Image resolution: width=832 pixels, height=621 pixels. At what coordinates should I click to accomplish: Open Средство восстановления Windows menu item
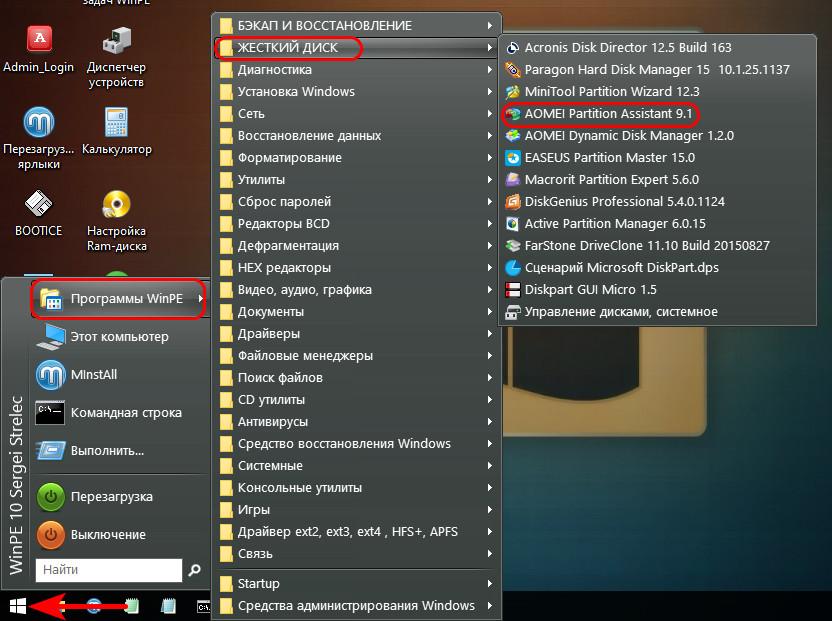(357, 444)
